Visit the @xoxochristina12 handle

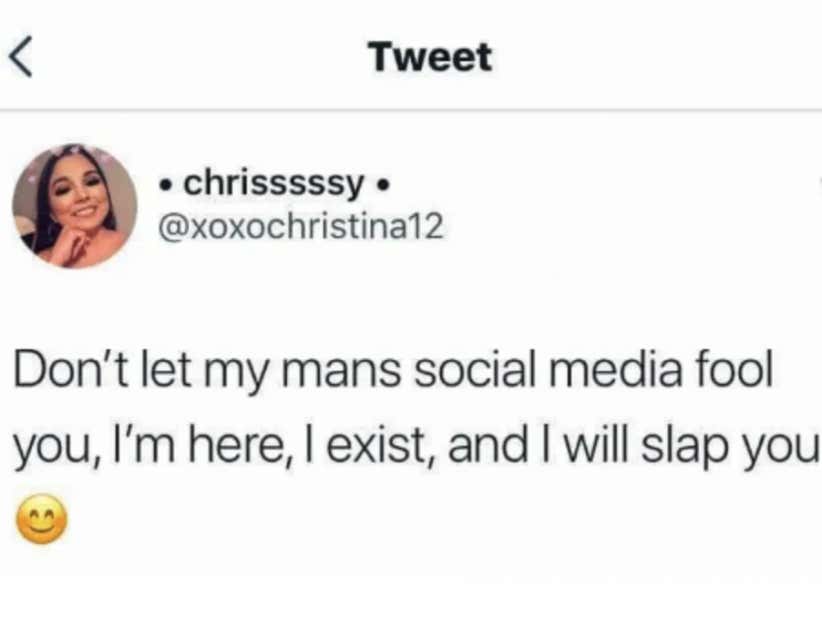(300, 229)
